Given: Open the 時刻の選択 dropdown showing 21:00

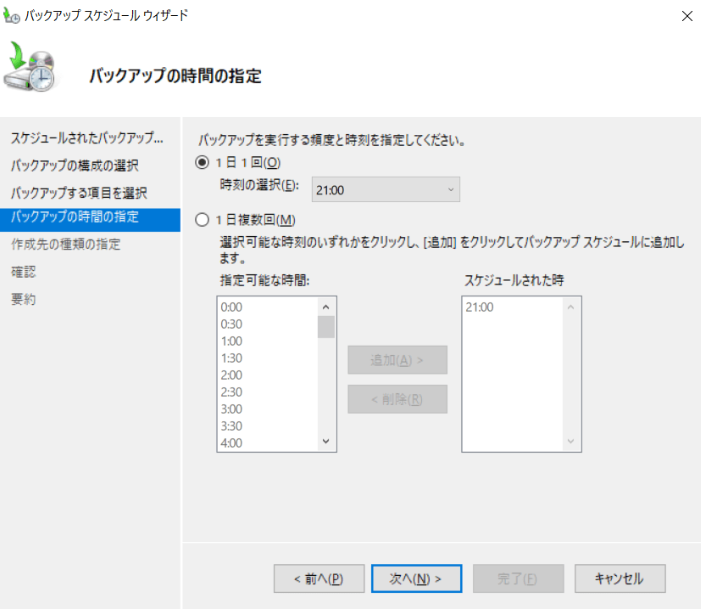Looking at the screenshot, I should coord(385,190).
